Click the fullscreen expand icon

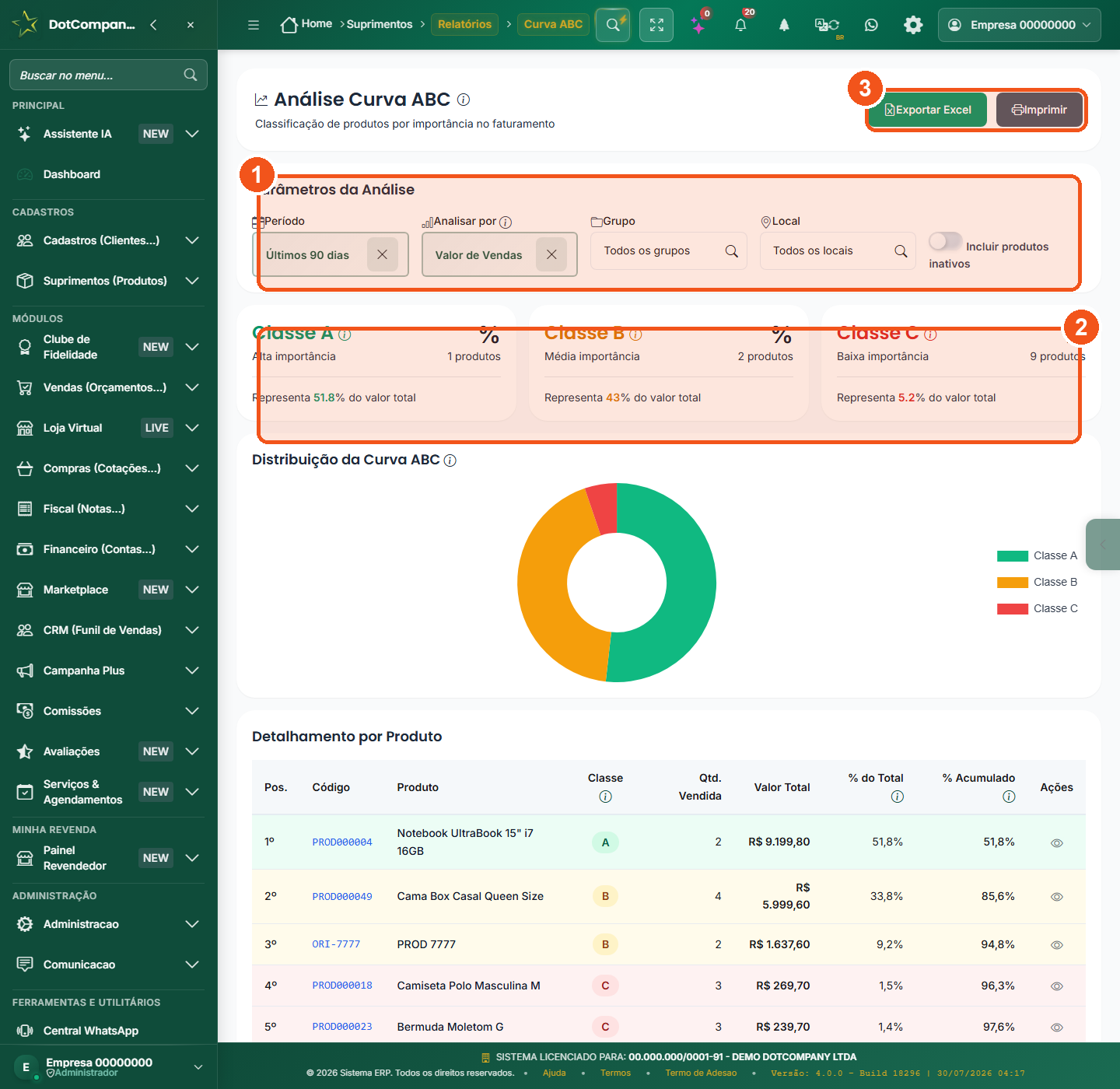pos(656,25)
